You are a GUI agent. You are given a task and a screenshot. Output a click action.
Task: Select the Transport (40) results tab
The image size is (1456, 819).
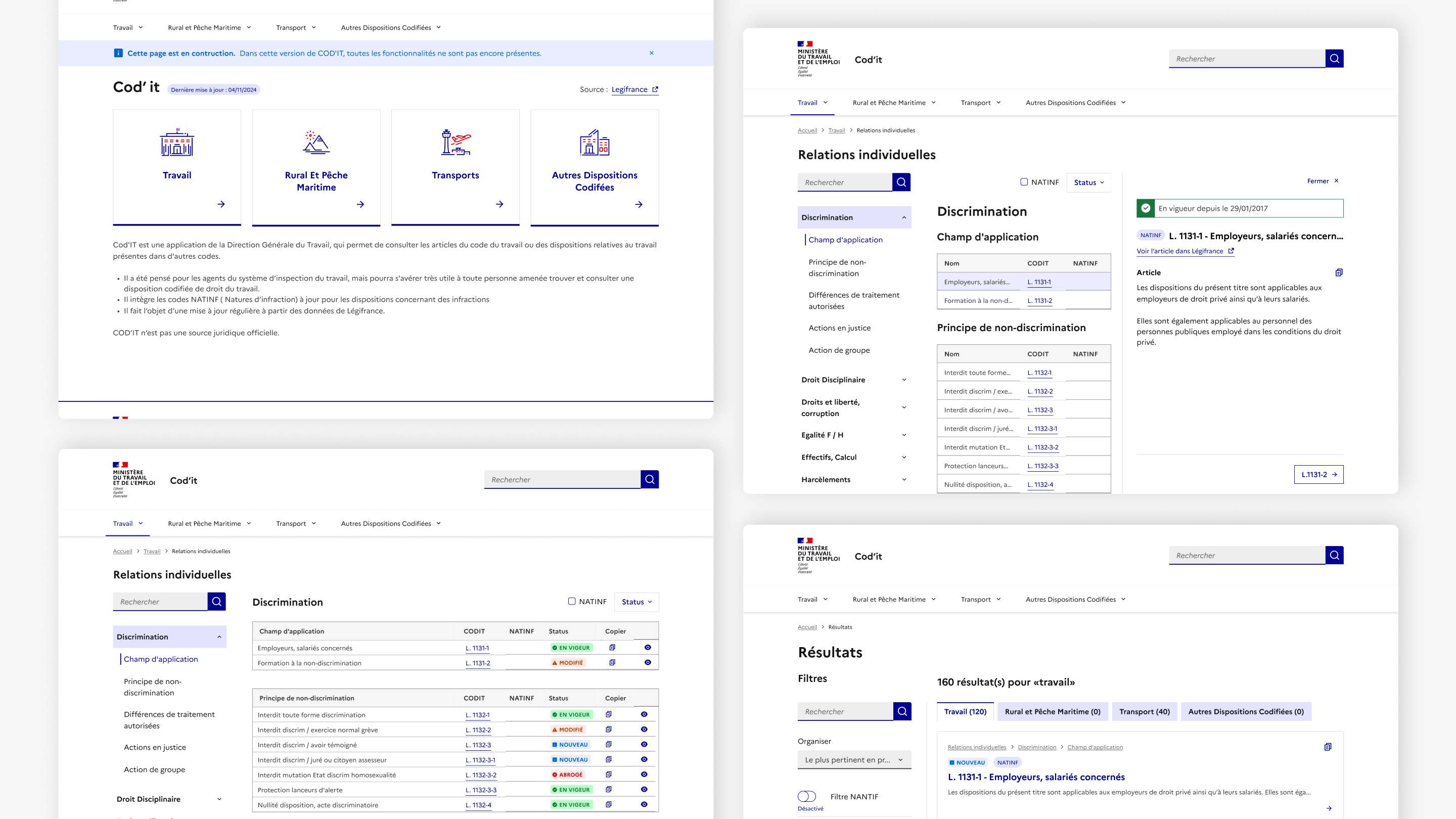[x=1144, y=712]
